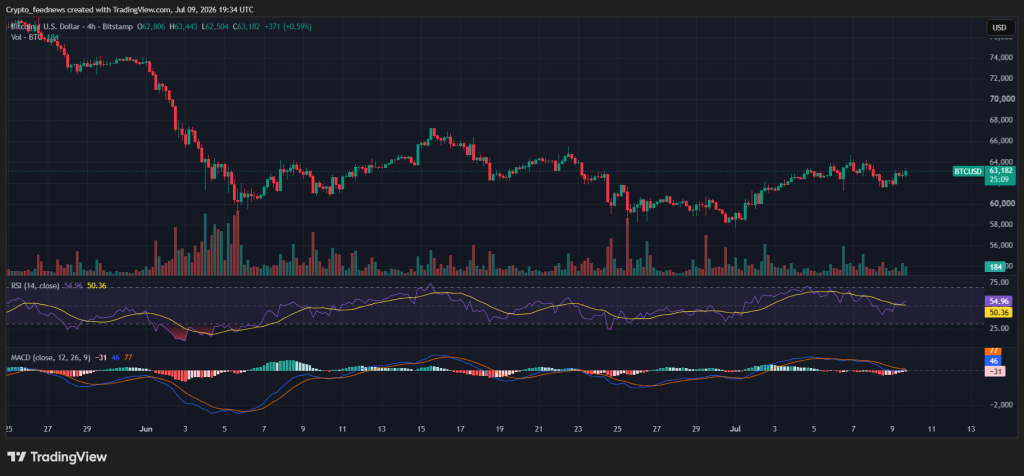Click the high value H63,443

pos(184,27)
